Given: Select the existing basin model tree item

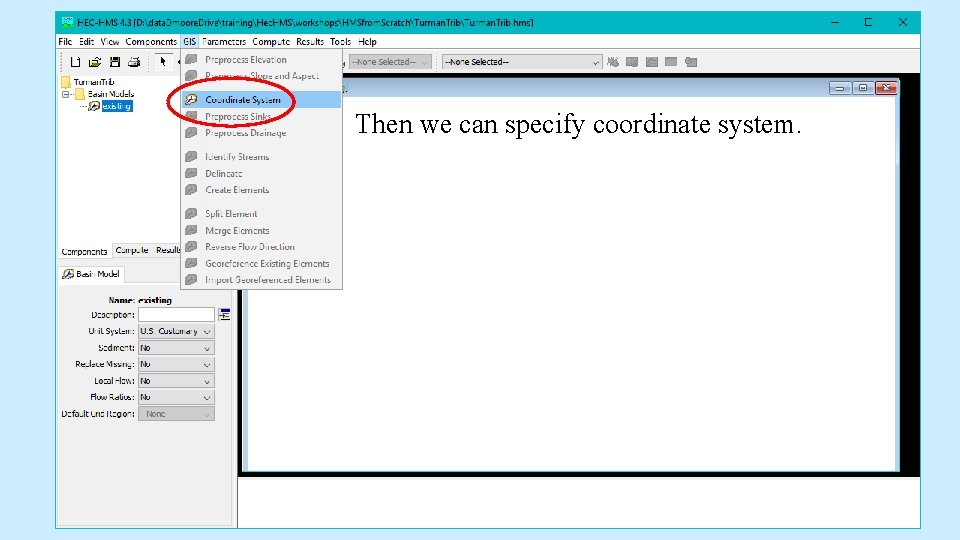Looking at the screenshot, I should pos(117,106).
